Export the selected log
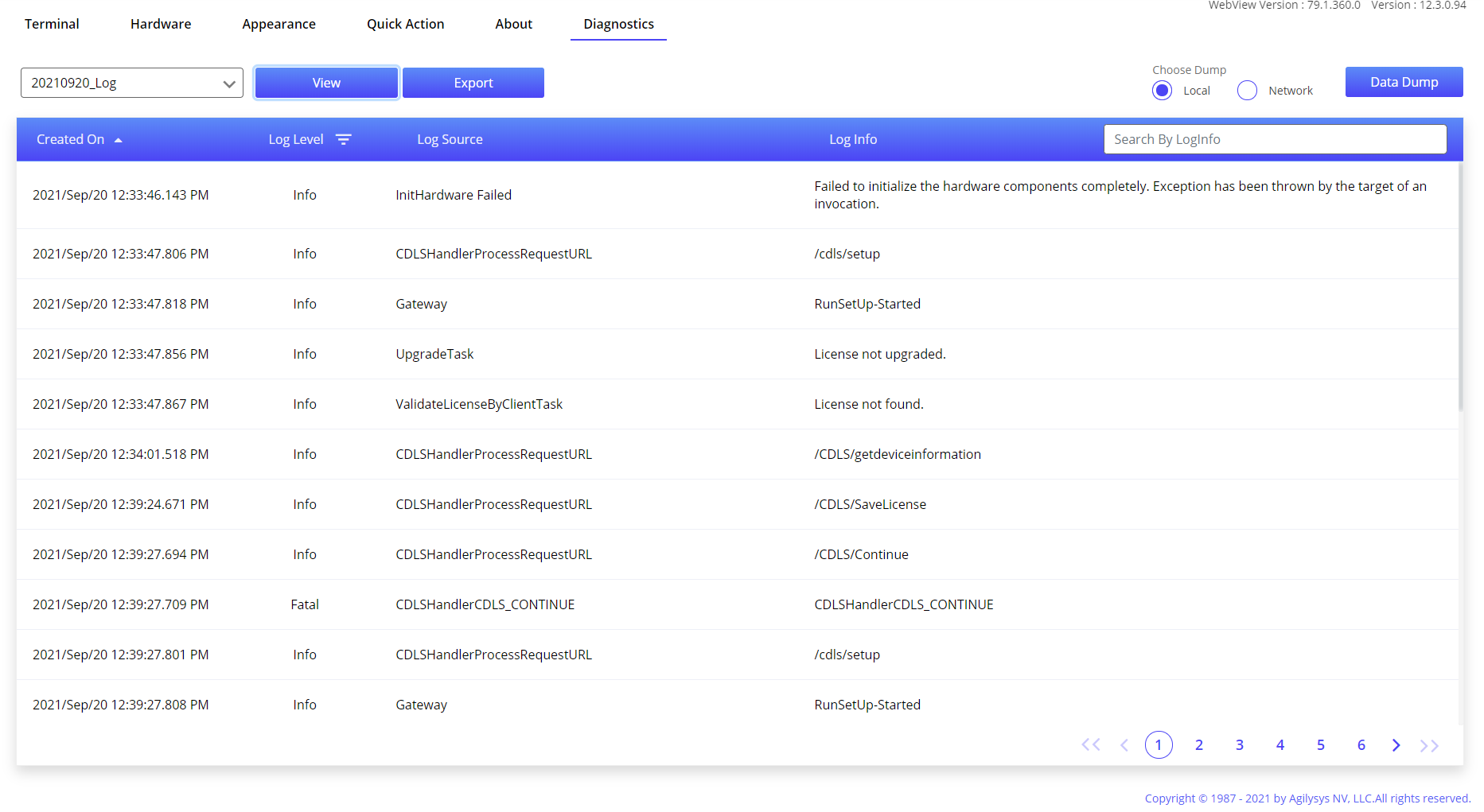1484x812 pixels. click(473, 83)
